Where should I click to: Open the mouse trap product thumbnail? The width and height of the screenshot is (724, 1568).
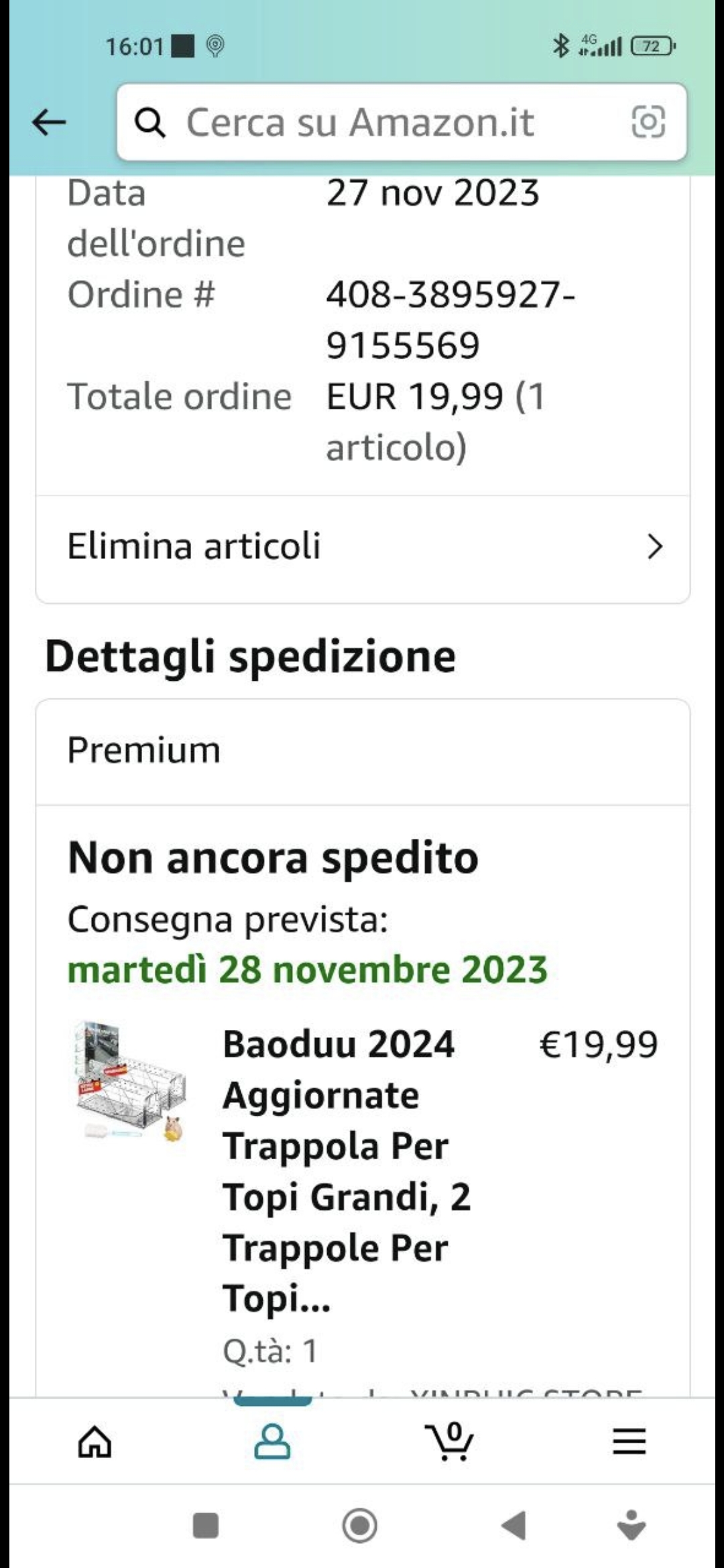pos(130,1081)
